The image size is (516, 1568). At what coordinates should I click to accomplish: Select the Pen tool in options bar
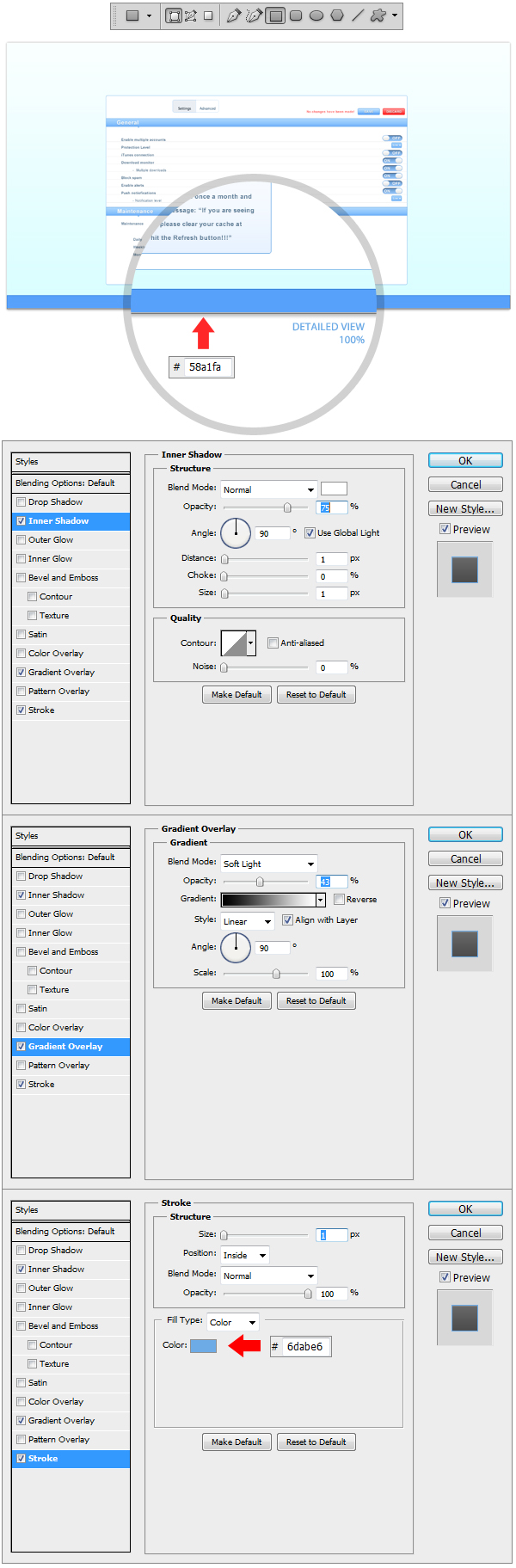point(233,15)
